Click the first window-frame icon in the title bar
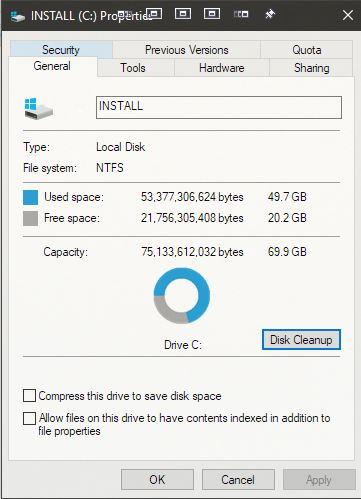The width and height of the screenshot is (361, 499). pos(154,14)
